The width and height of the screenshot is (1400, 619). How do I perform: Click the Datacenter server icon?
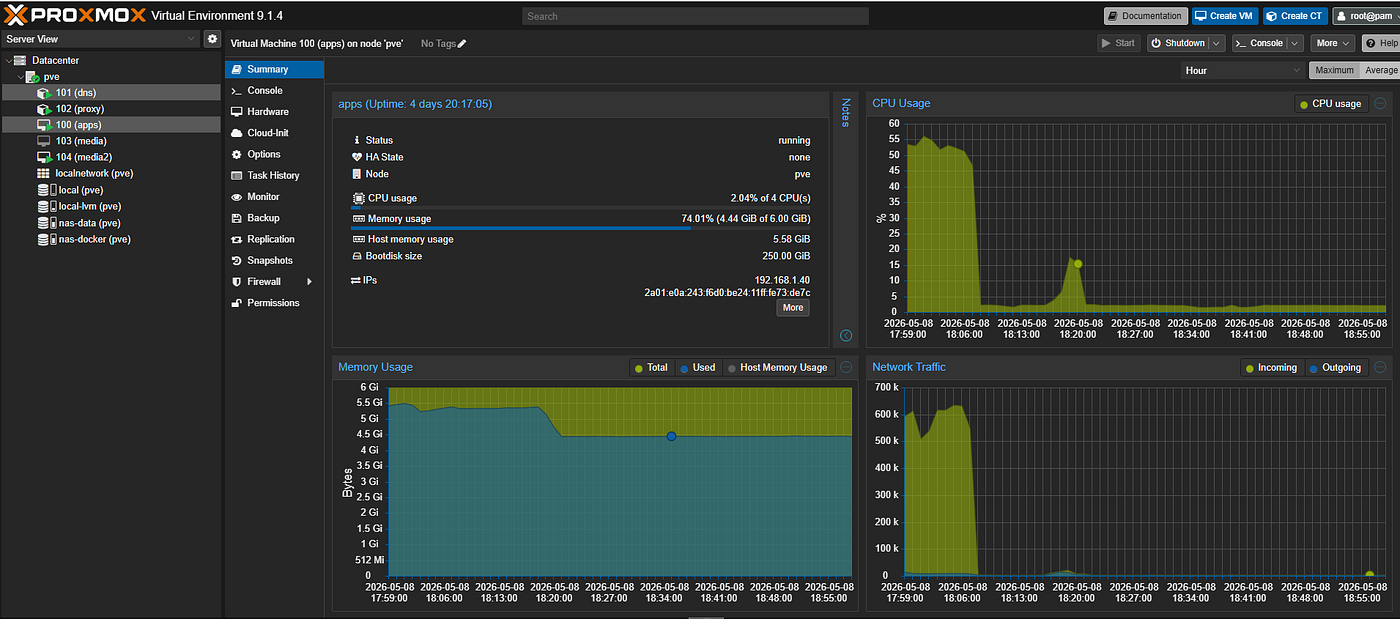click(x=20, y=60)
